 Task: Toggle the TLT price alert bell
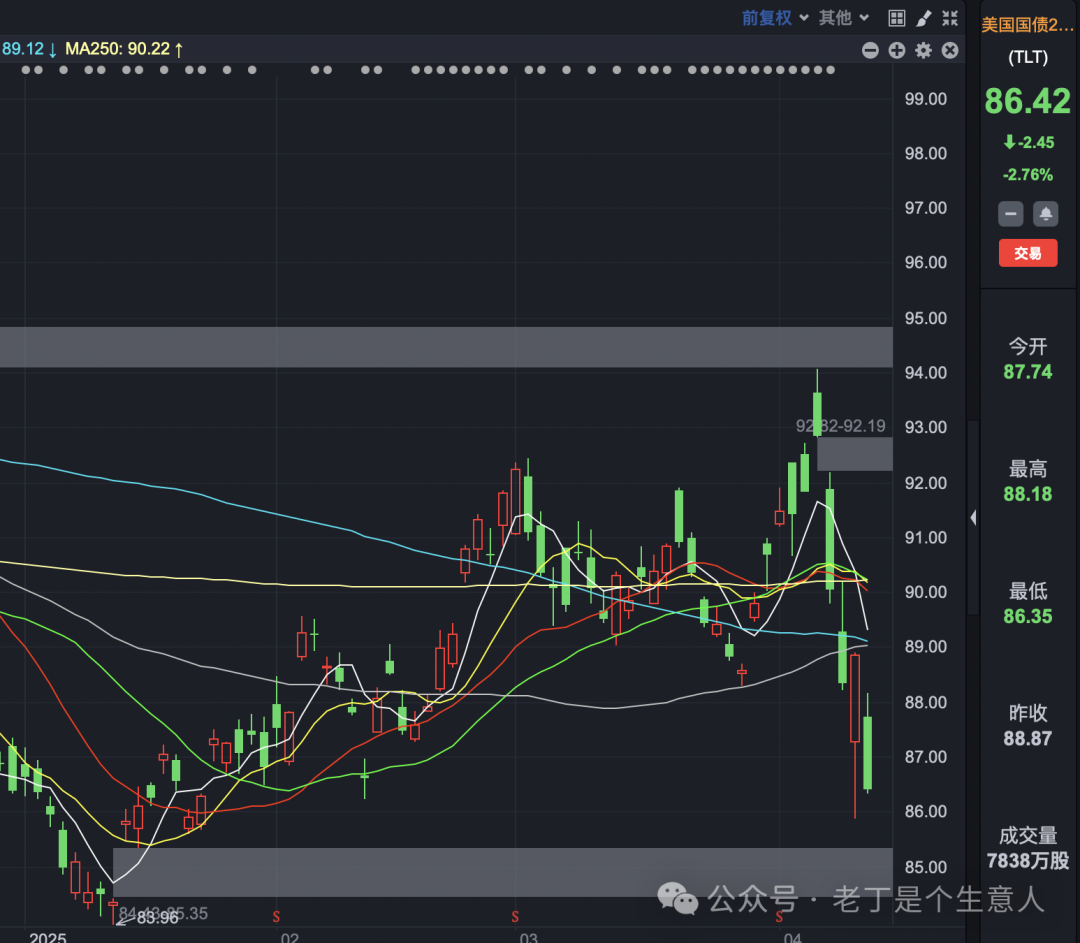(x=1046, y=213)
